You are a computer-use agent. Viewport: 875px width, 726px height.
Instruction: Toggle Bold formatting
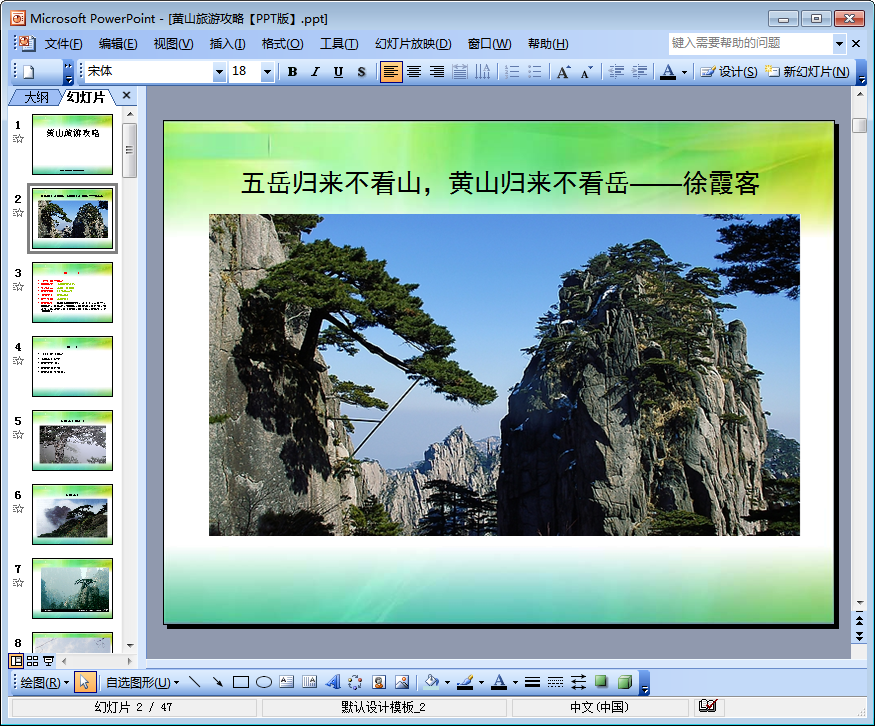(x=292, y=71)
